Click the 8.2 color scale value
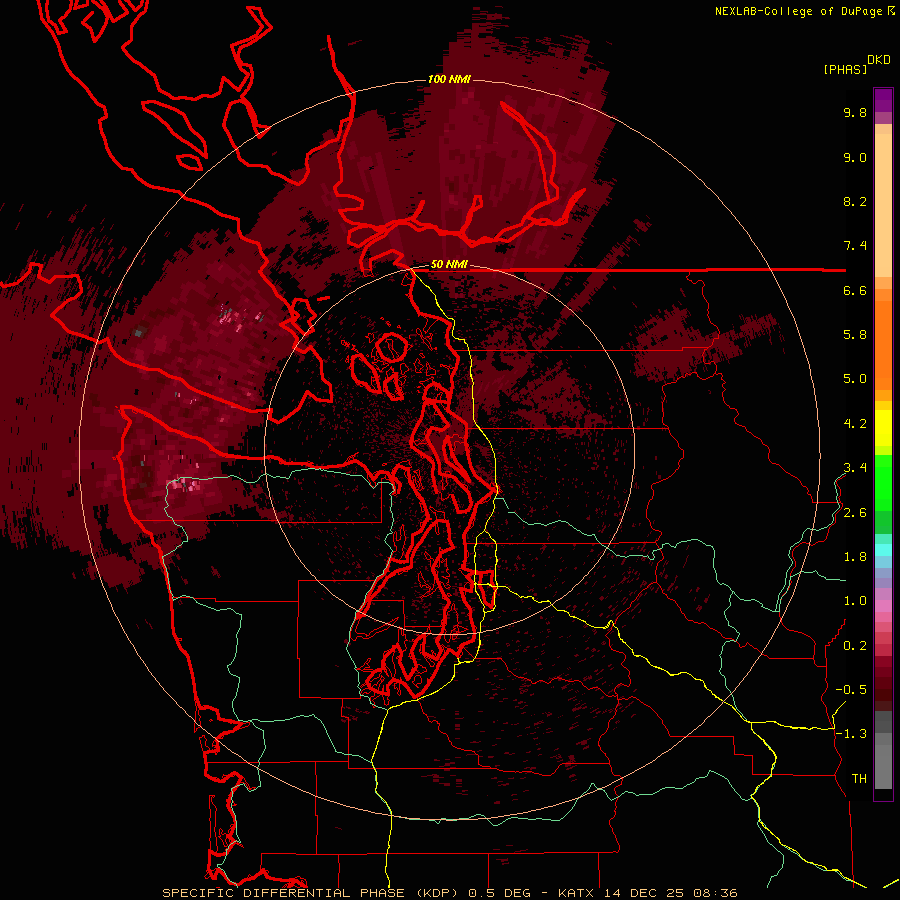The height and width of the screenshot is (900, 900). pyautogui.click(x=855, y=202)
